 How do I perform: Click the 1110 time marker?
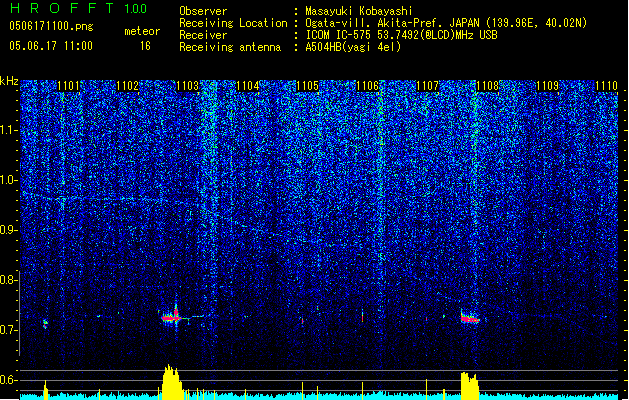coord(607,86)
